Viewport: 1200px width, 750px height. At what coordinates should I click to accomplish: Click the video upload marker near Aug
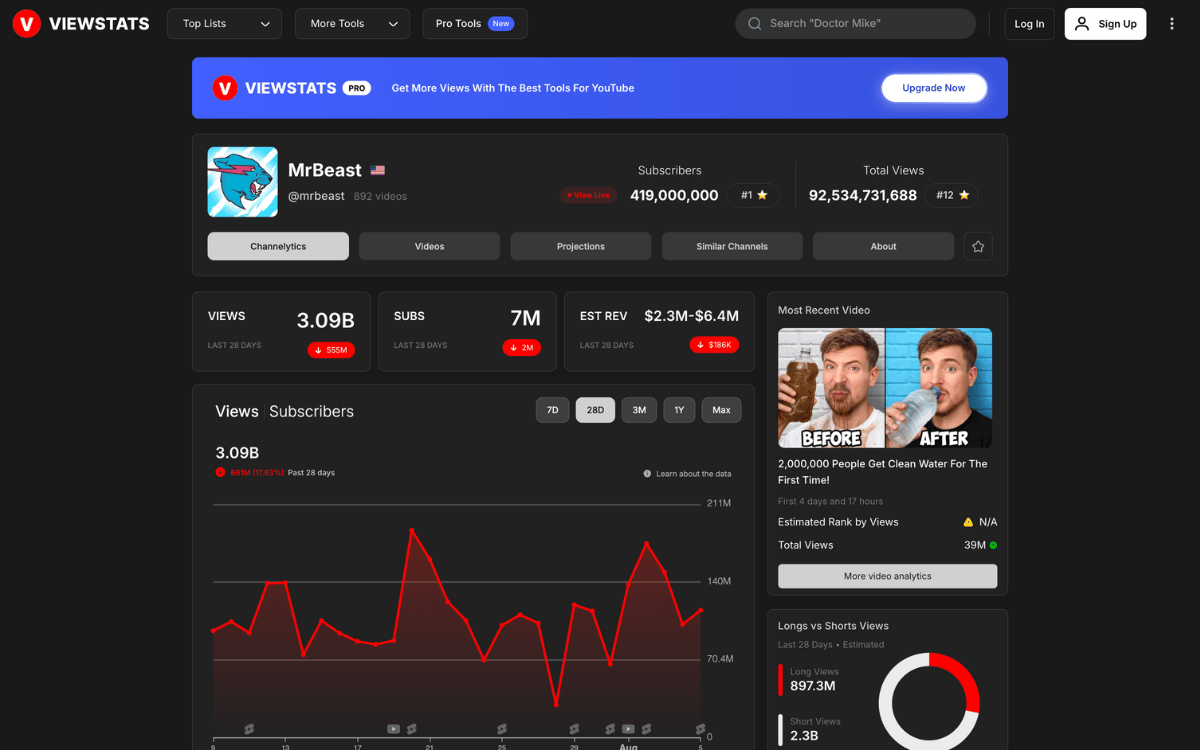pos(628,729)
